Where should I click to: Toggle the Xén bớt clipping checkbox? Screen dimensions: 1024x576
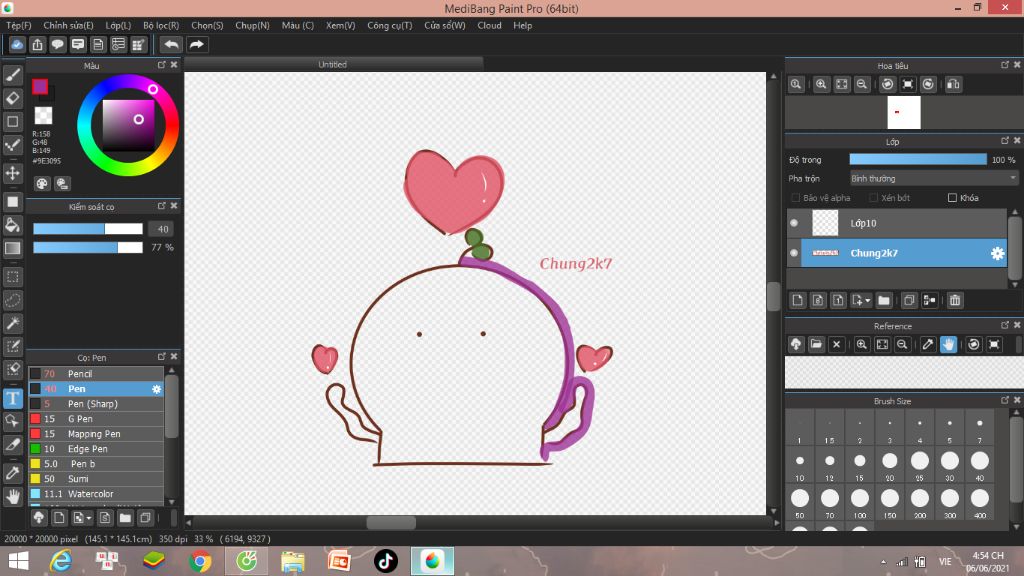click(x=873, y=198)
